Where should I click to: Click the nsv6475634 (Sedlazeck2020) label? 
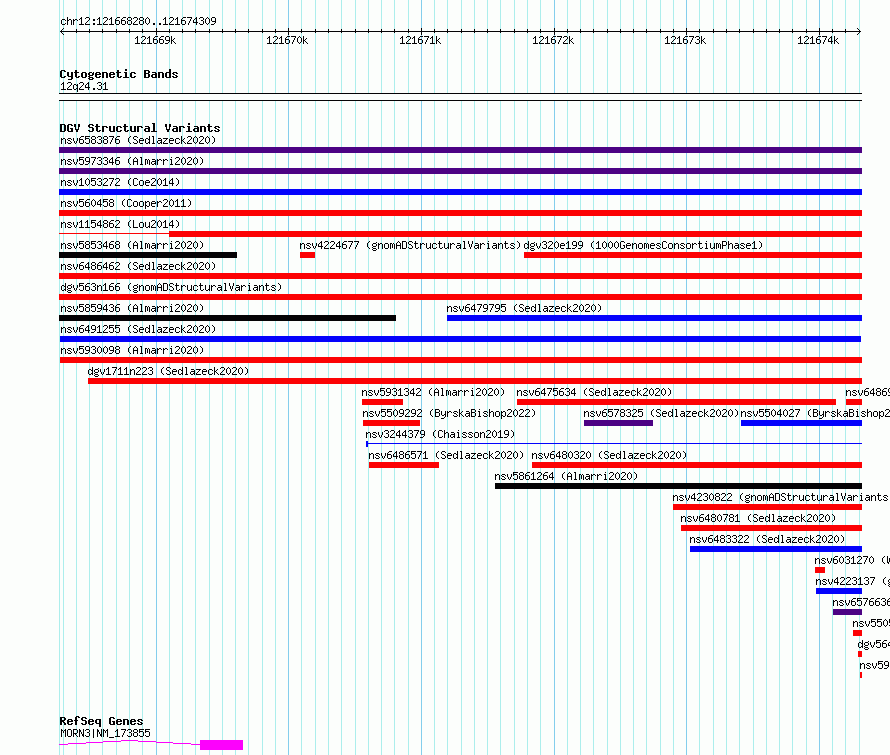tap(594, 392)
